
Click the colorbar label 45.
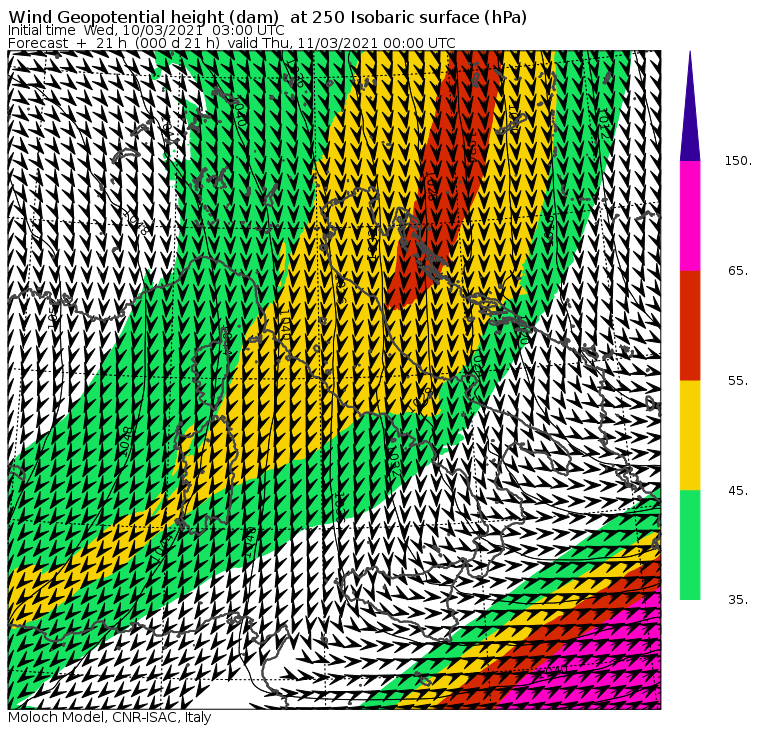[738, 491]
